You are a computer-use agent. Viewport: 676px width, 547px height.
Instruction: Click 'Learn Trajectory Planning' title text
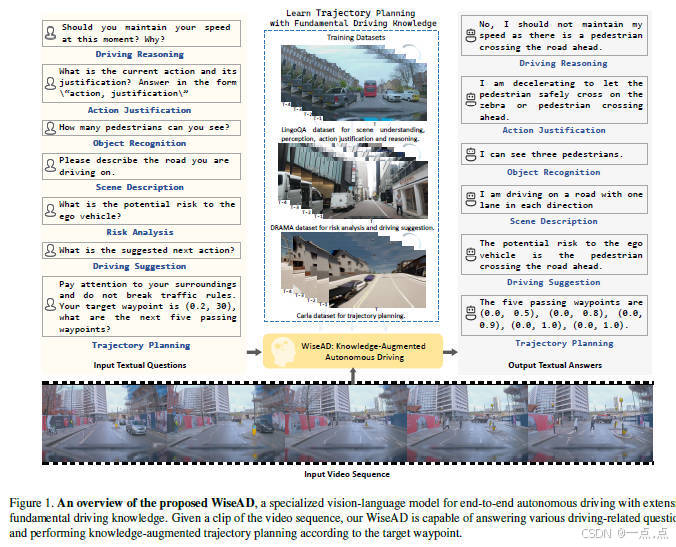click(351, 13)
